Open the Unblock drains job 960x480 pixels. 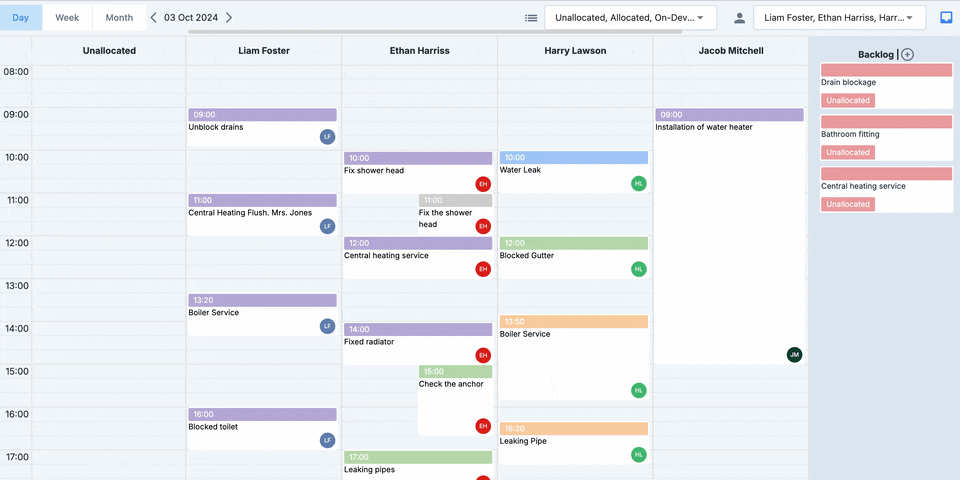point(262,127)
